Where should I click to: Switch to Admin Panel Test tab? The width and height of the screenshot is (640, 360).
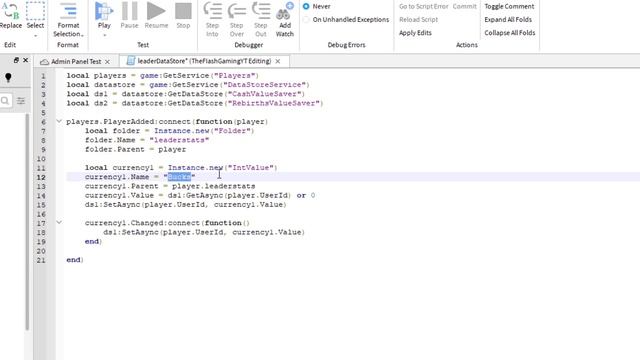(76, 62)
